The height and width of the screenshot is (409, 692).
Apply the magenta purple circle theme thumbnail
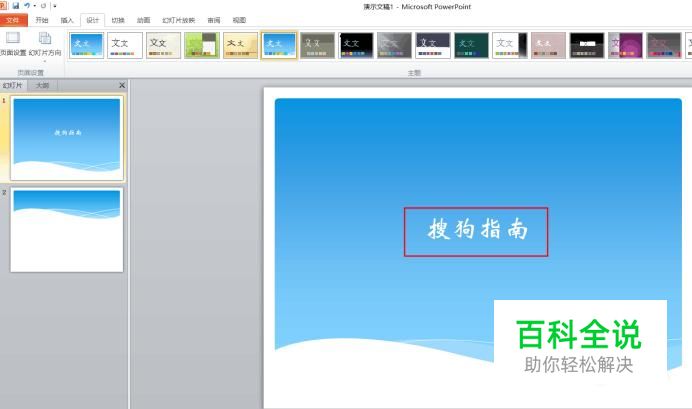625,45
